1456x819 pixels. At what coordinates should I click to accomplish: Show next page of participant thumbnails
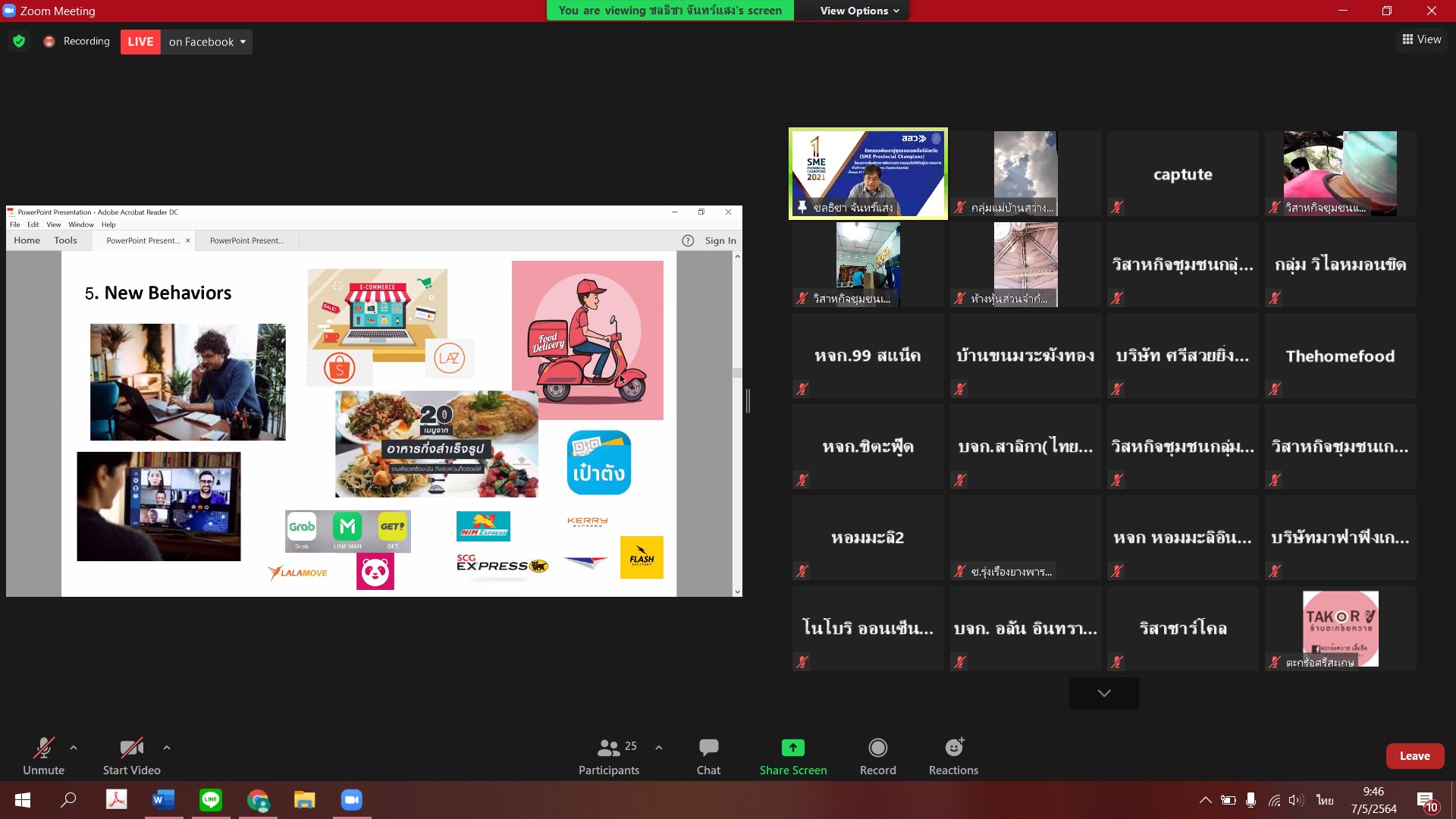pos(1103,693)
